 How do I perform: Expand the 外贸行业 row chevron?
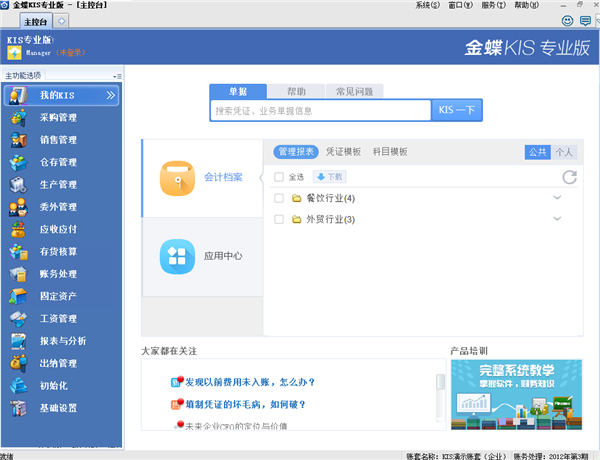click(557, 219)
